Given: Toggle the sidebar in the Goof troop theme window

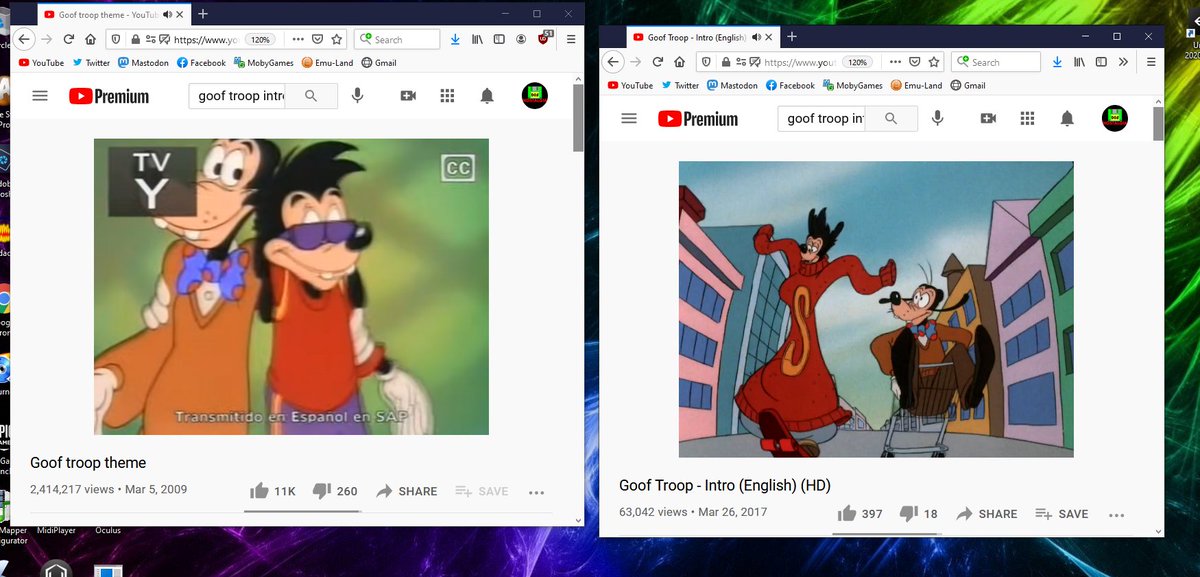Looking at the screenshot, I should pos(499,39).
